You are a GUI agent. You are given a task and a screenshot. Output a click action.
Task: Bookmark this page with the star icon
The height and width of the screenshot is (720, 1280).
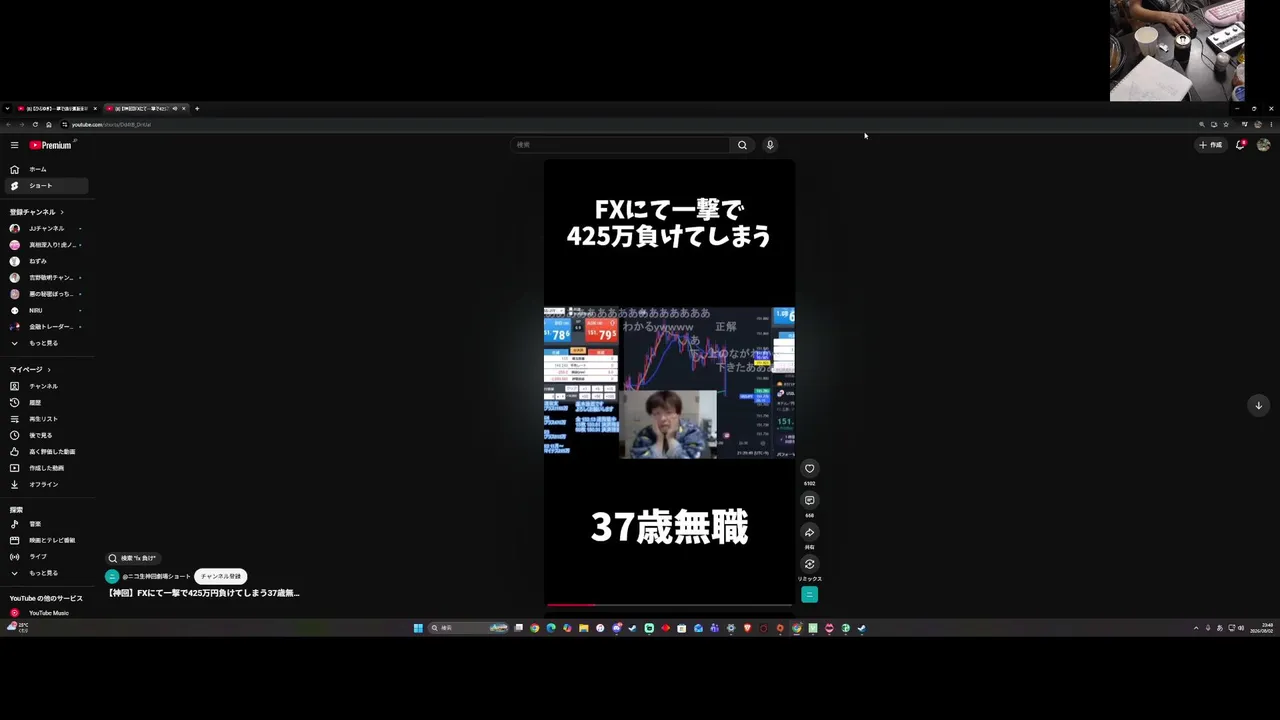(1226, 125)
